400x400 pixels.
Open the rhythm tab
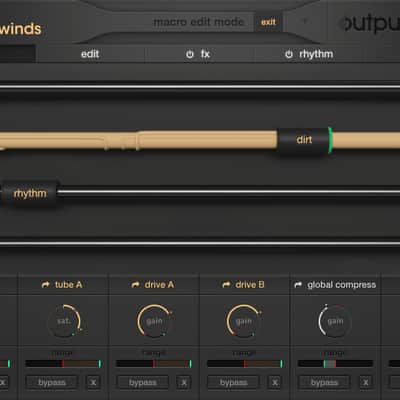[309, 54]
